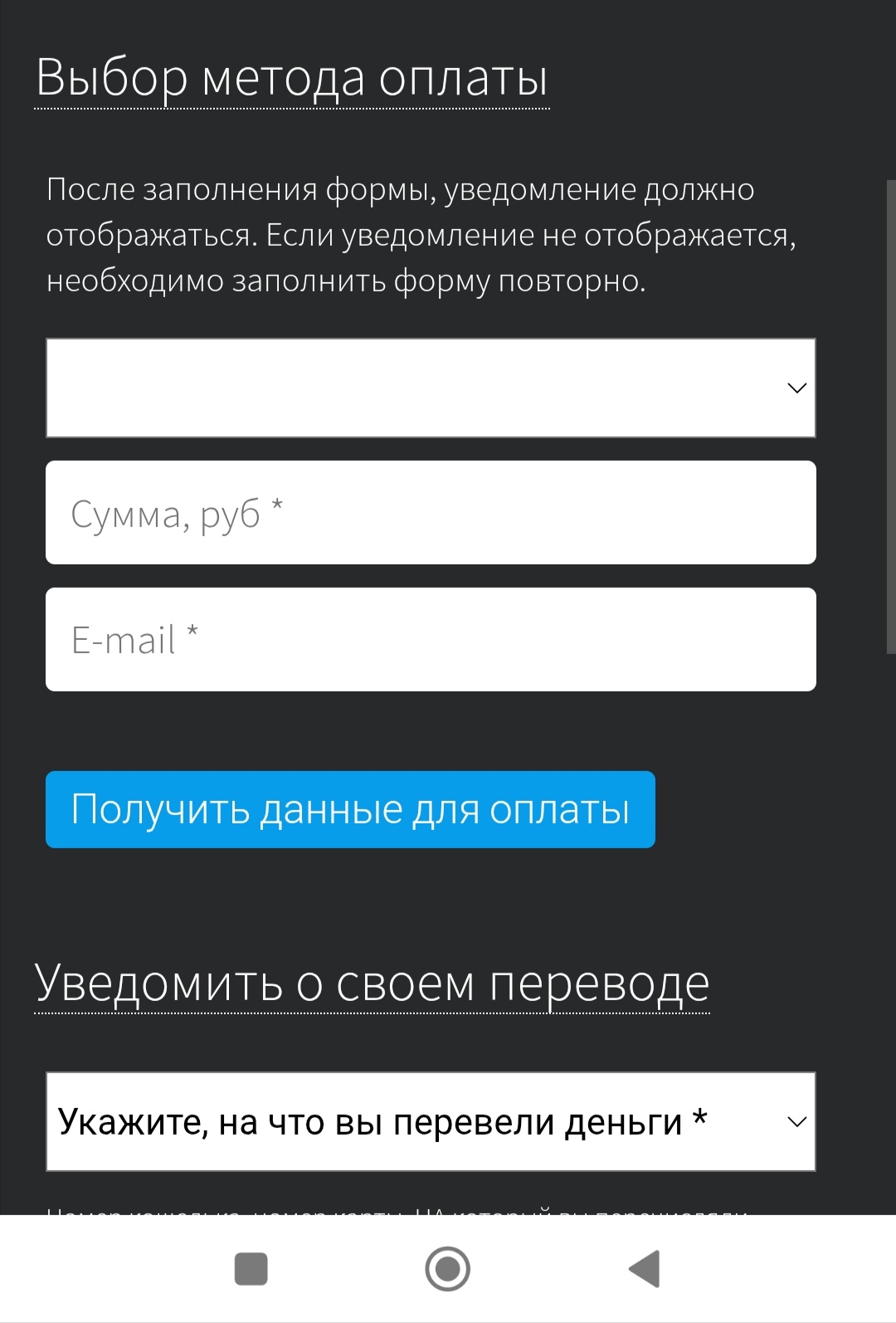
Task: Click the asterisk after "перевели деньги" label
Action: tap(699, 1118)
